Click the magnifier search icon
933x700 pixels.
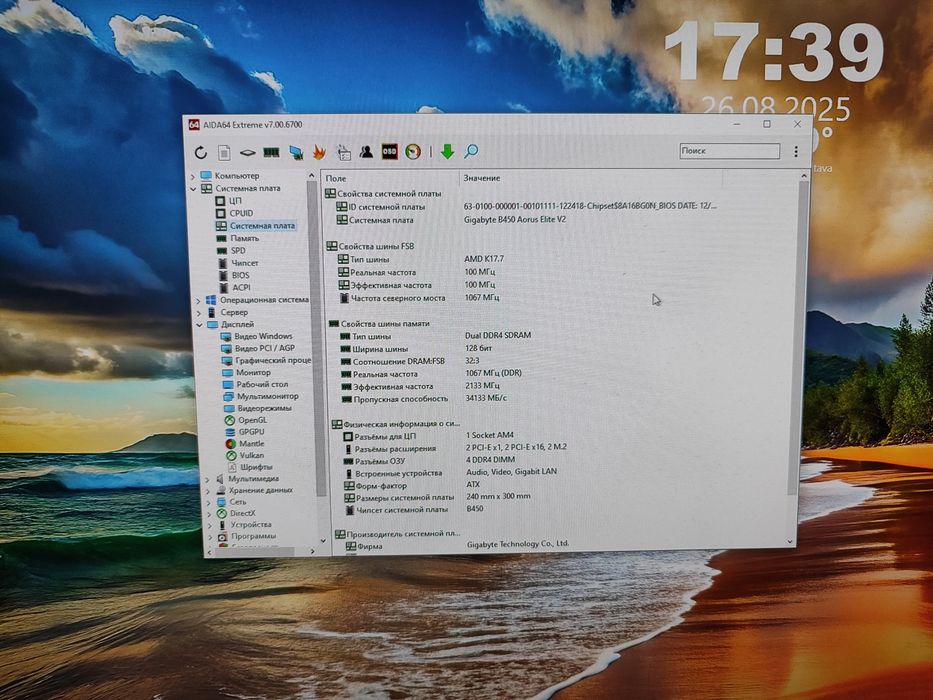(471, 151)
